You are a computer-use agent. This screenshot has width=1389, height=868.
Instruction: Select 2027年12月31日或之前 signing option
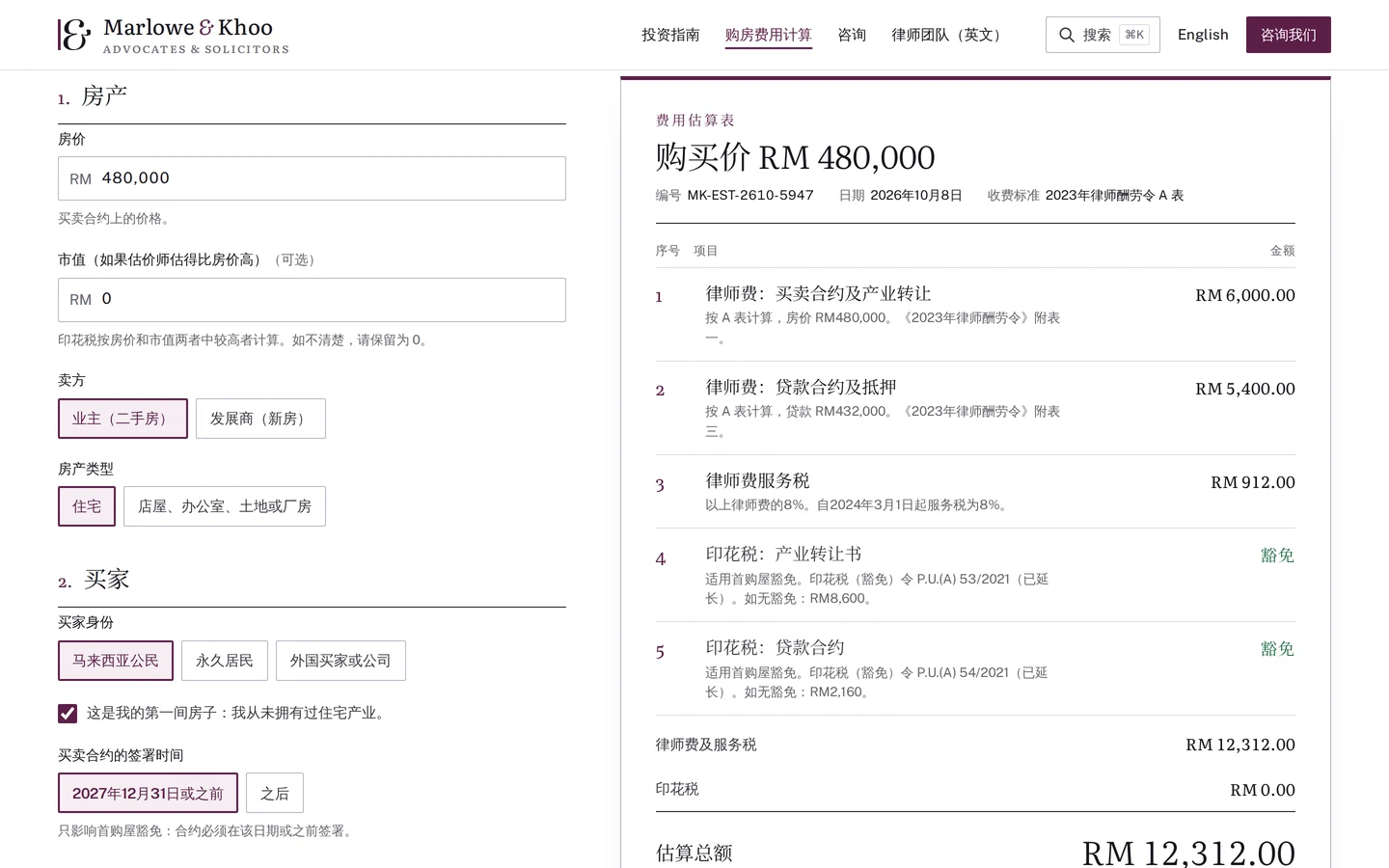click(x=148, y=793)
